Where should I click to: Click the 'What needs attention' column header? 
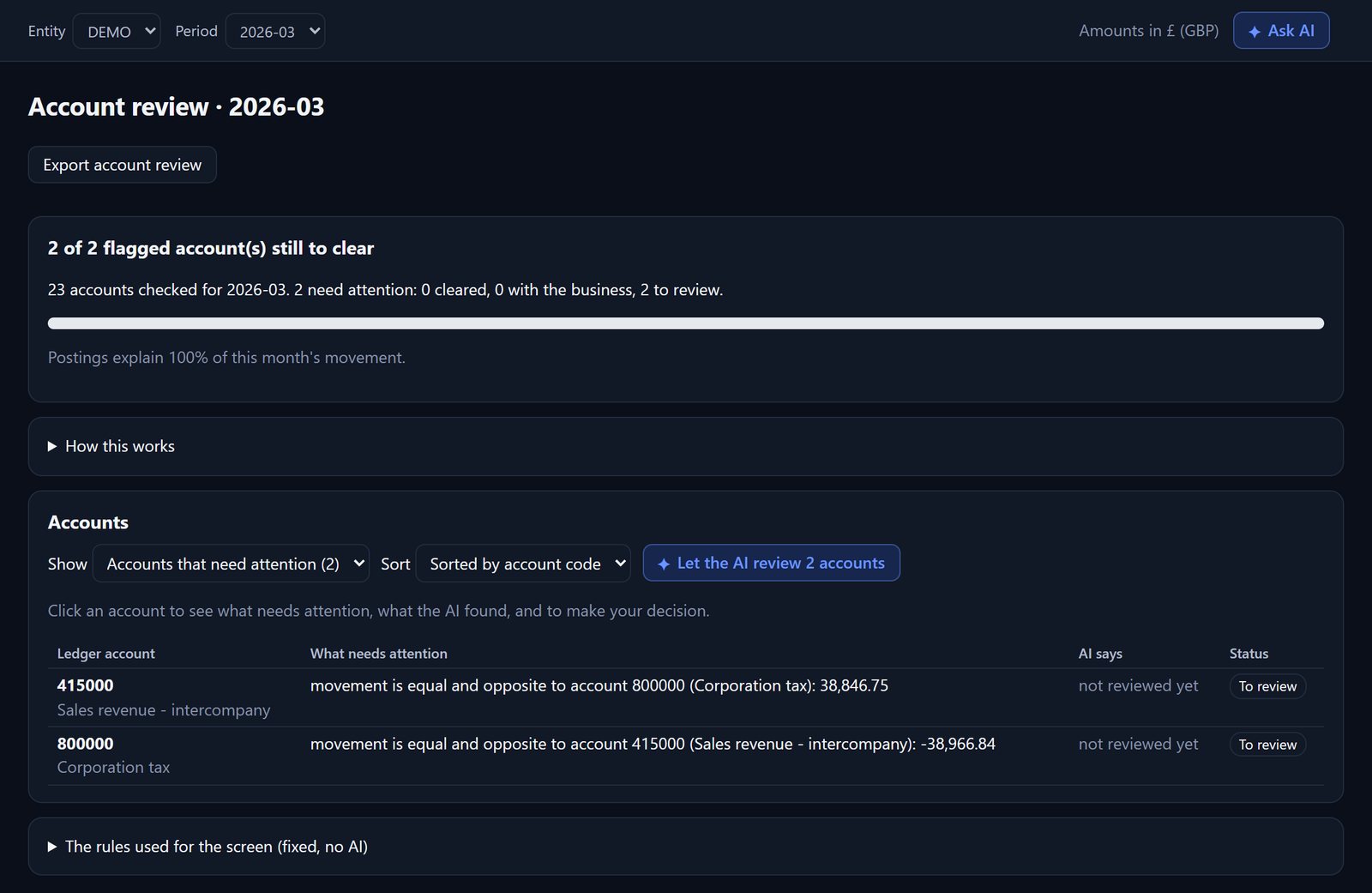click(x=378, y=654)
